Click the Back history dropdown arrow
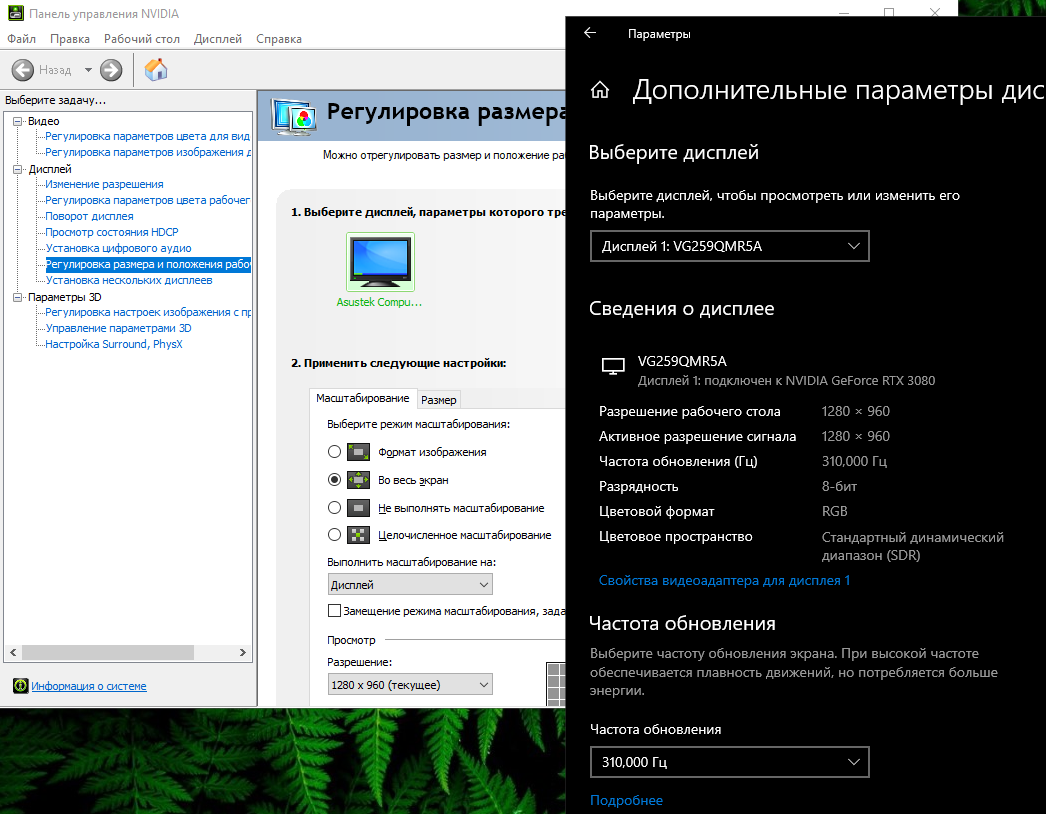This screenshot has height=814, width=1046. (x=88, y=70)
